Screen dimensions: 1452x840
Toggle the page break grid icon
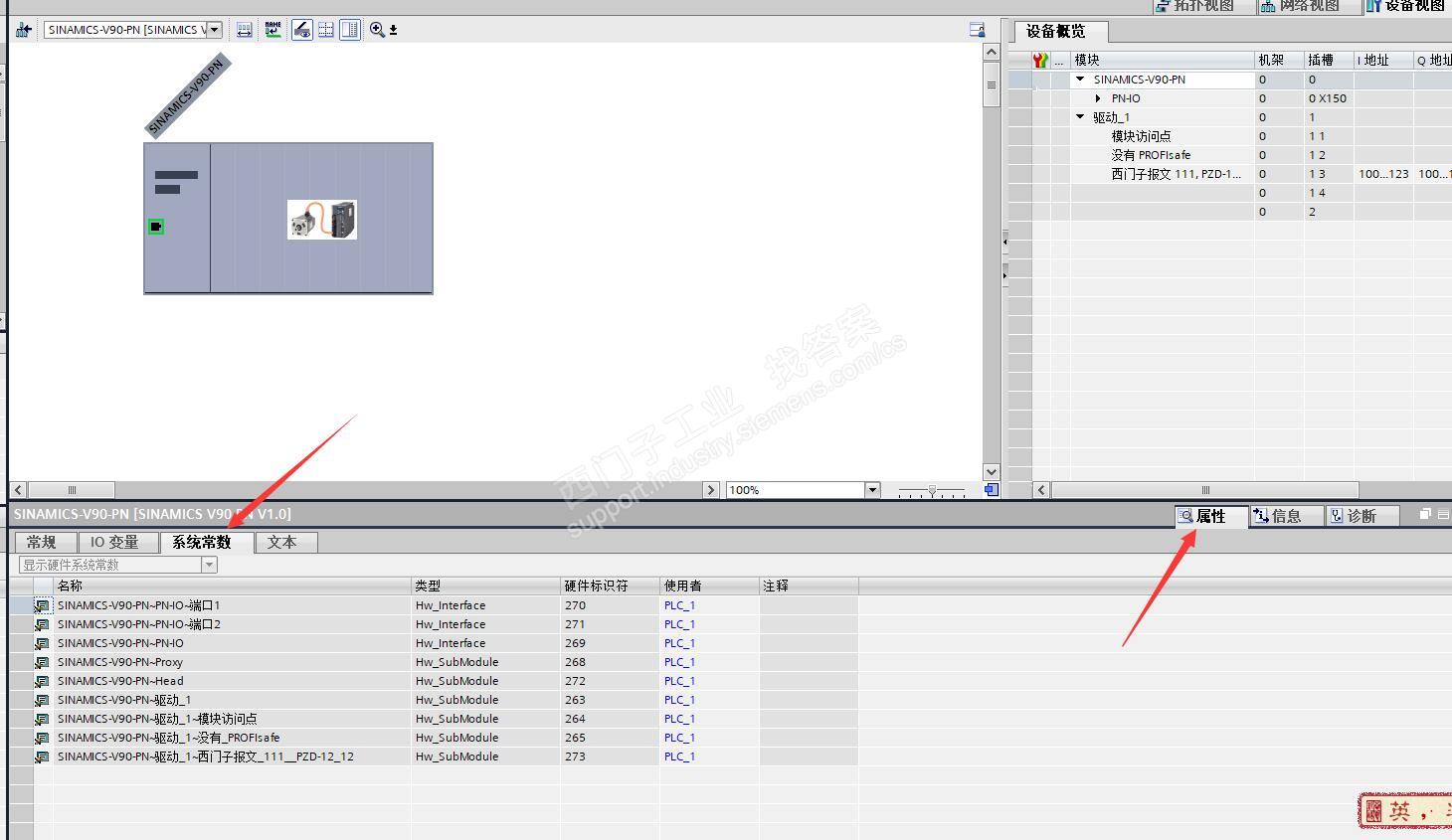coord(325,30)
